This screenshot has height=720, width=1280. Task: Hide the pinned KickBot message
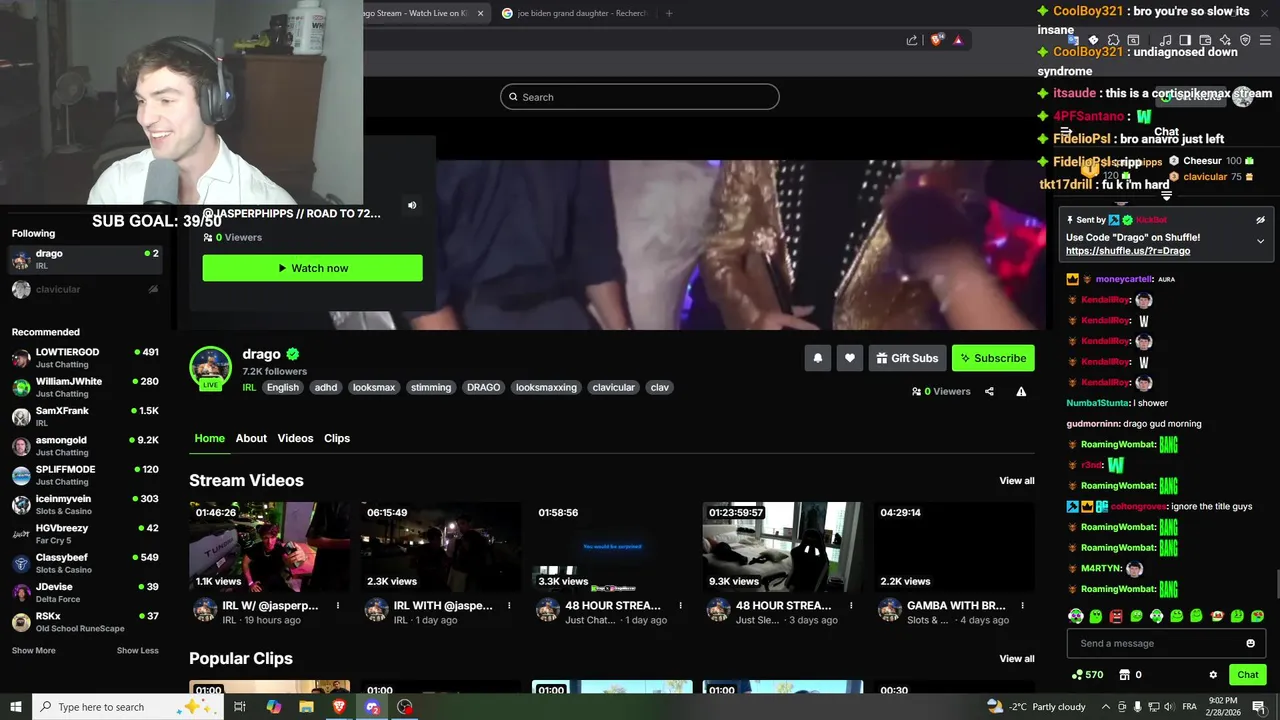click(x=1260, y=220)
